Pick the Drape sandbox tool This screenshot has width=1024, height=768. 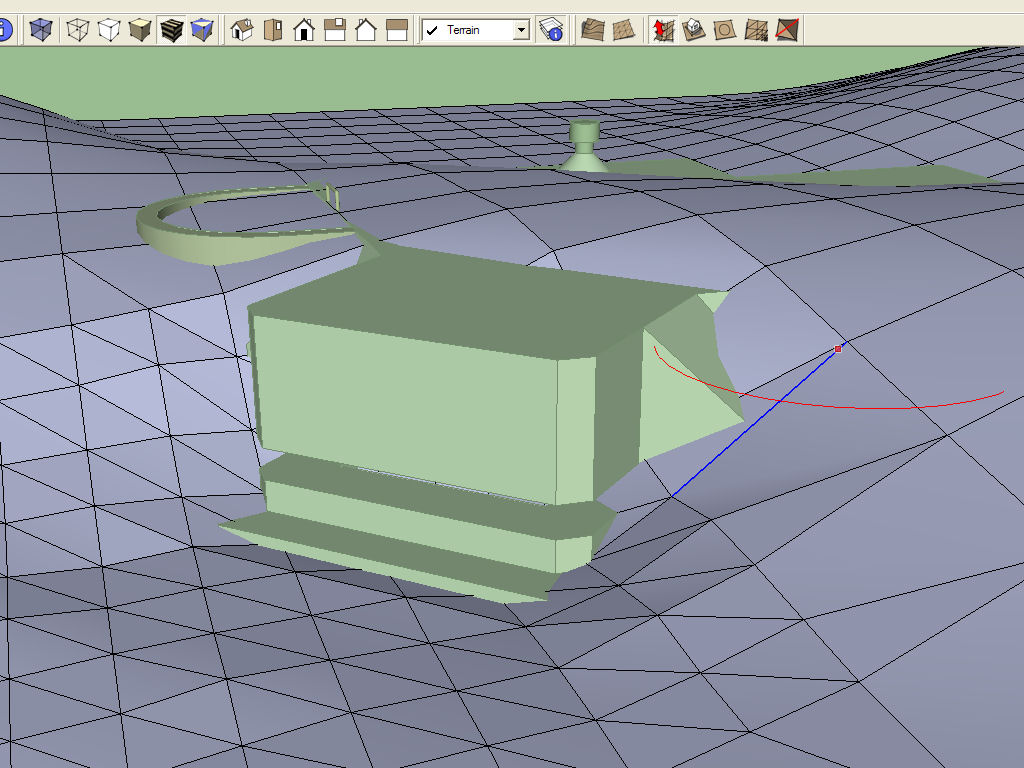click(x=724, y=30)
